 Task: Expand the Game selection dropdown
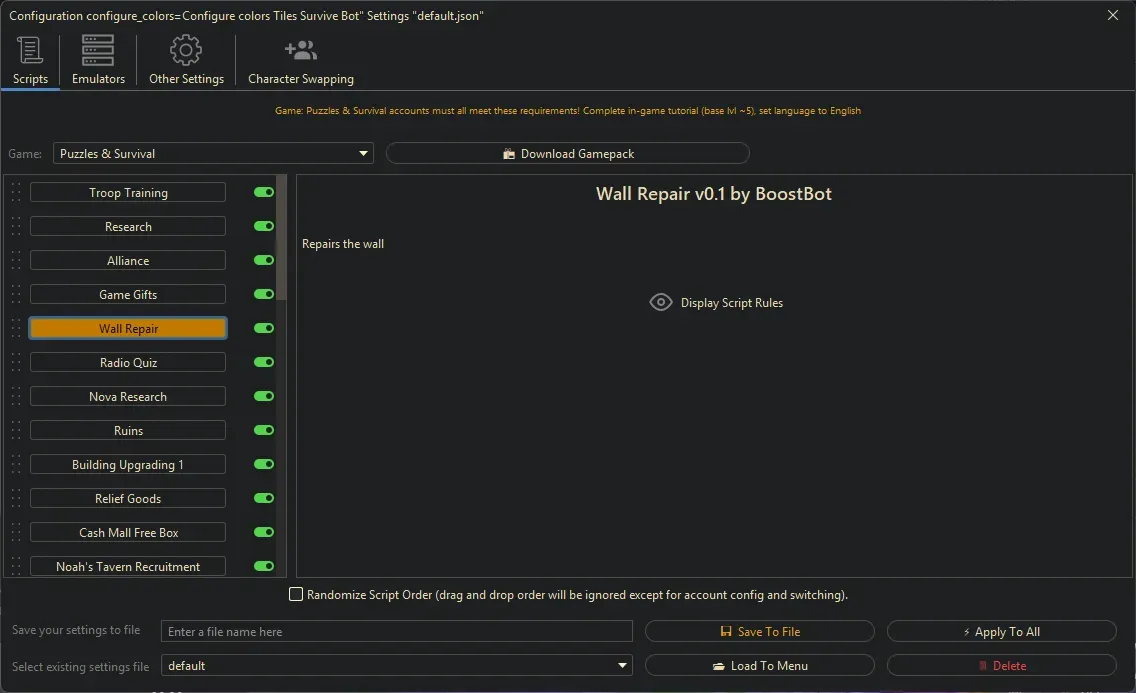click(x=363, y=154)
